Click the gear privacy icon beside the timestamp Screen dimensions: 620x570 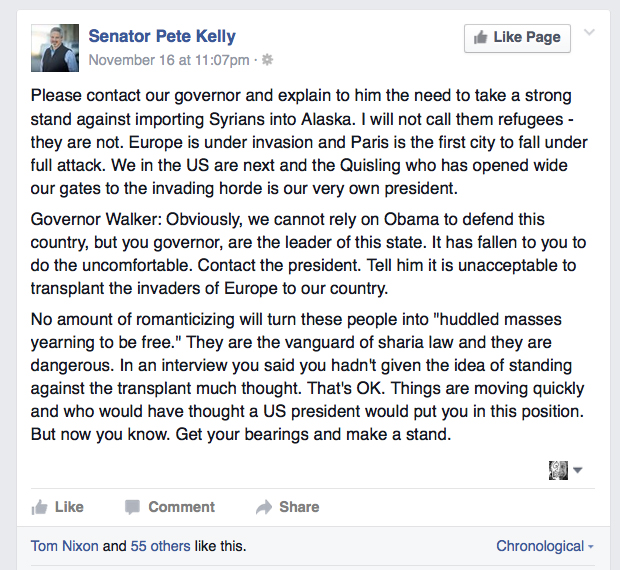(268, 60)
